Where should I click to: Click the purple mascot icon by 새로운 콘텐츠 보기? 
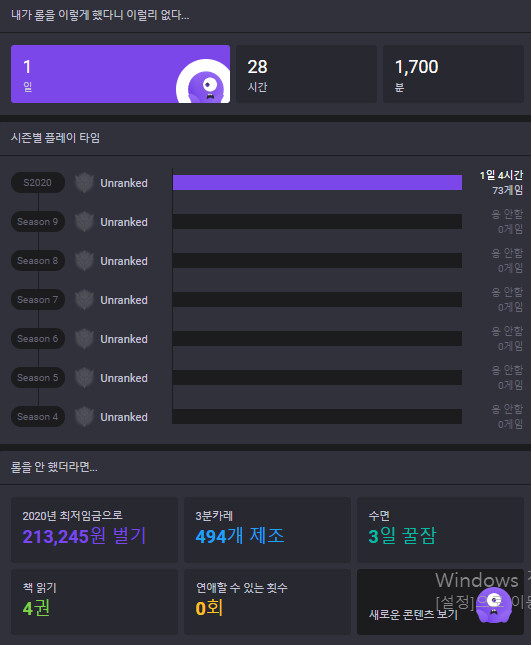(x=494, y=605)
